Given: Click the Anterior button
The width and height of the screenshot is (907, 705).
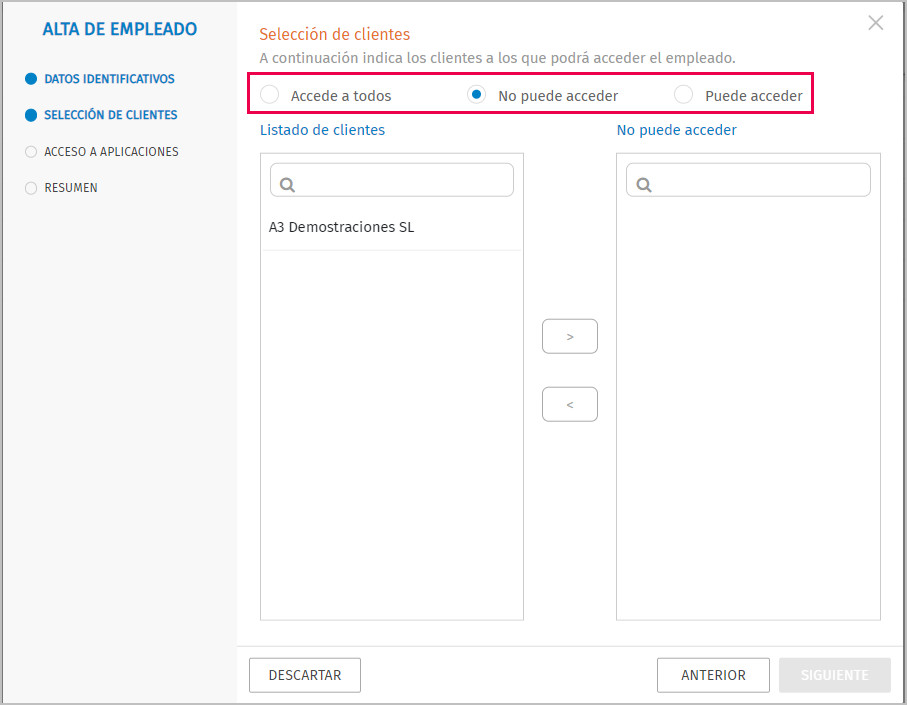Looking at the screenshot, I should pyautogui.click(x=713, y=675).
